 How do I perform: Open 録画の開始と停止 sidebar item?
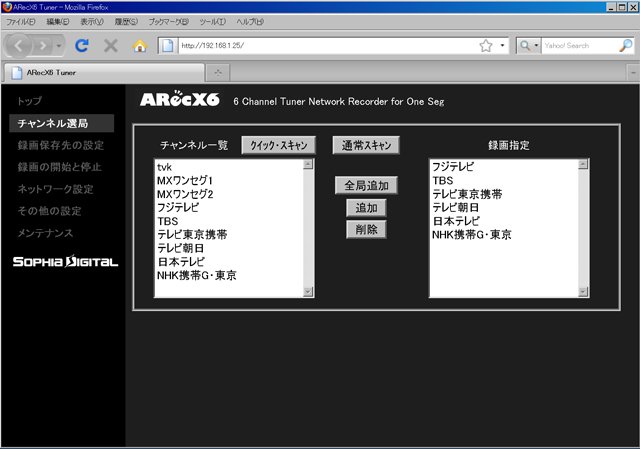(x=59, y=167)
